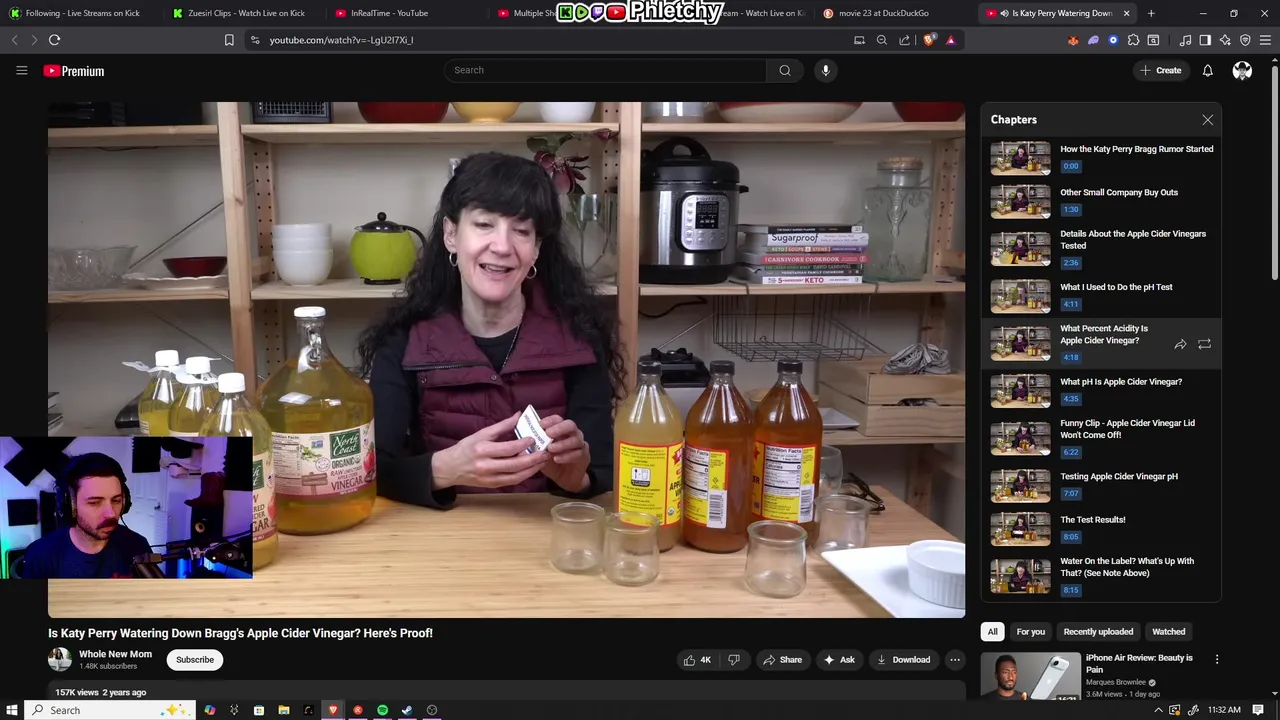This screenshot has width=1280, height=720.
Task: Open options for iPhone Air Review video
Action: point(1216,659)
